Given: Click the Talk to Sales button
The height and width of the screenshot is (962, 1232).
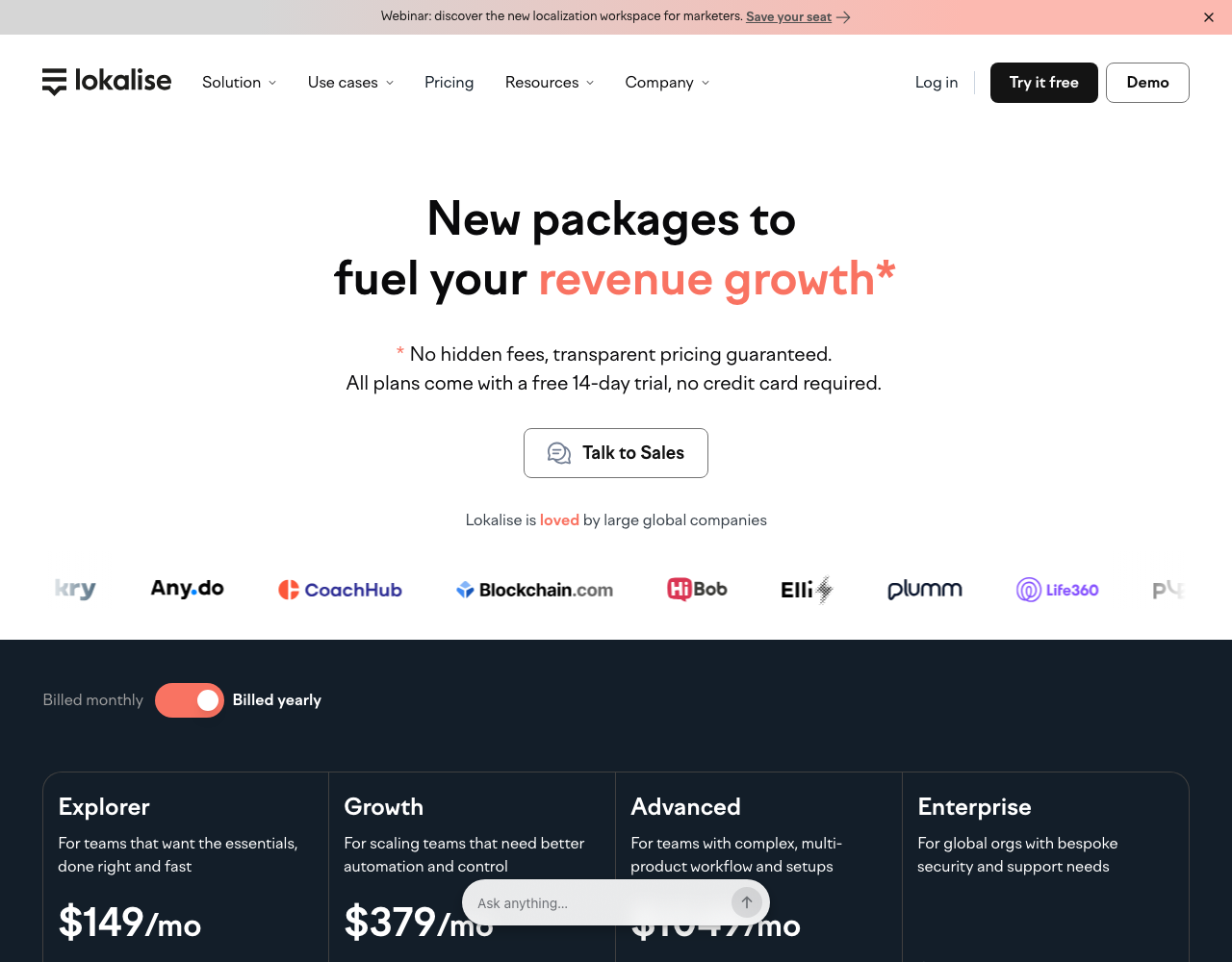Looking at the screenshot, I should [x=616, y=453].
